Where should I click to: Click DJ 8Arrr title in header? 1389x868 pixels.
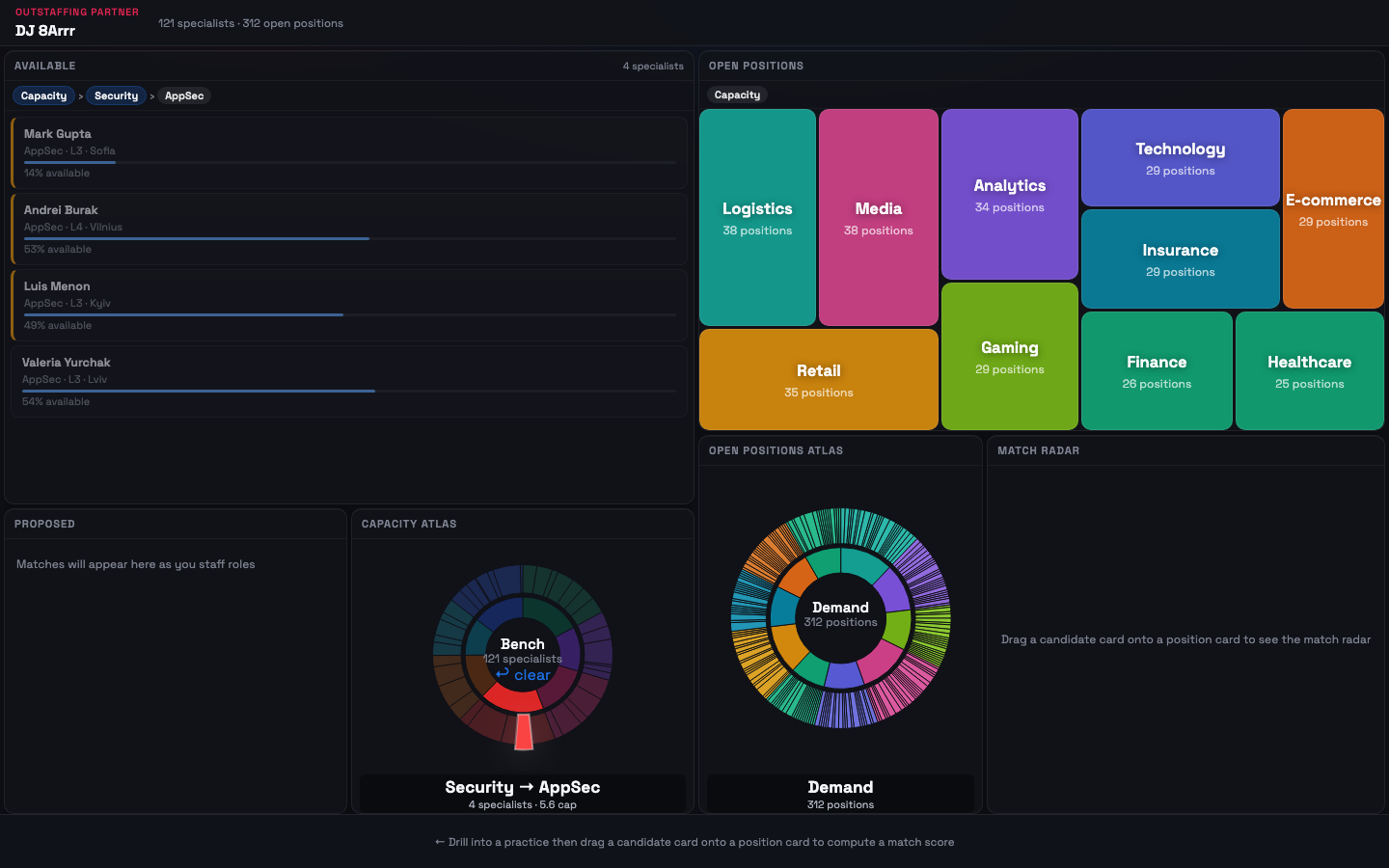point(45,31)
